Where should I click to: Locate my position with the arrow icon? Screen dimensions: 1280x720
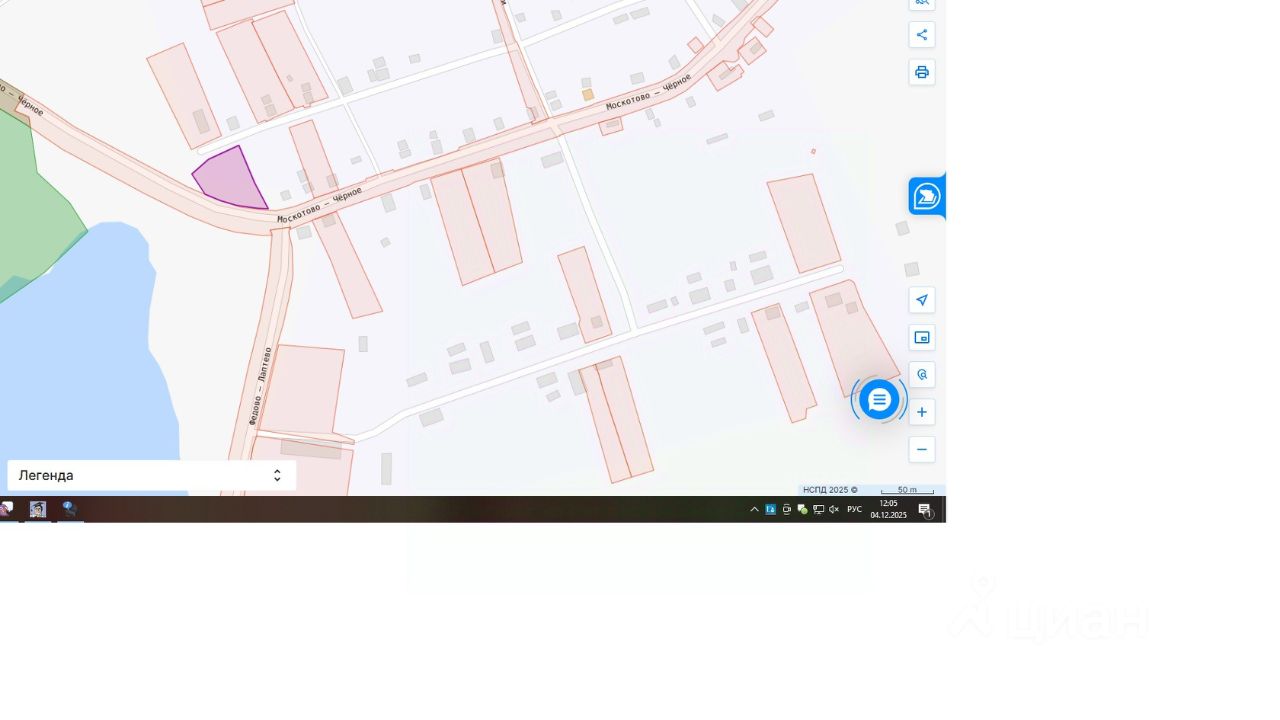[x=922, y=300]
